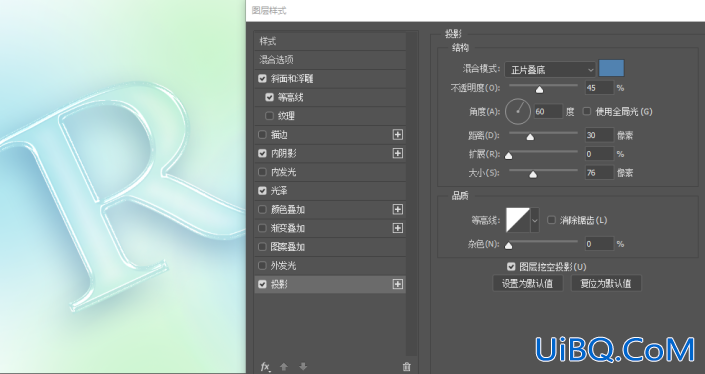Click the 杂色 value field showing 0
Screen dimensions: 705x374
(x=599, y=244)
